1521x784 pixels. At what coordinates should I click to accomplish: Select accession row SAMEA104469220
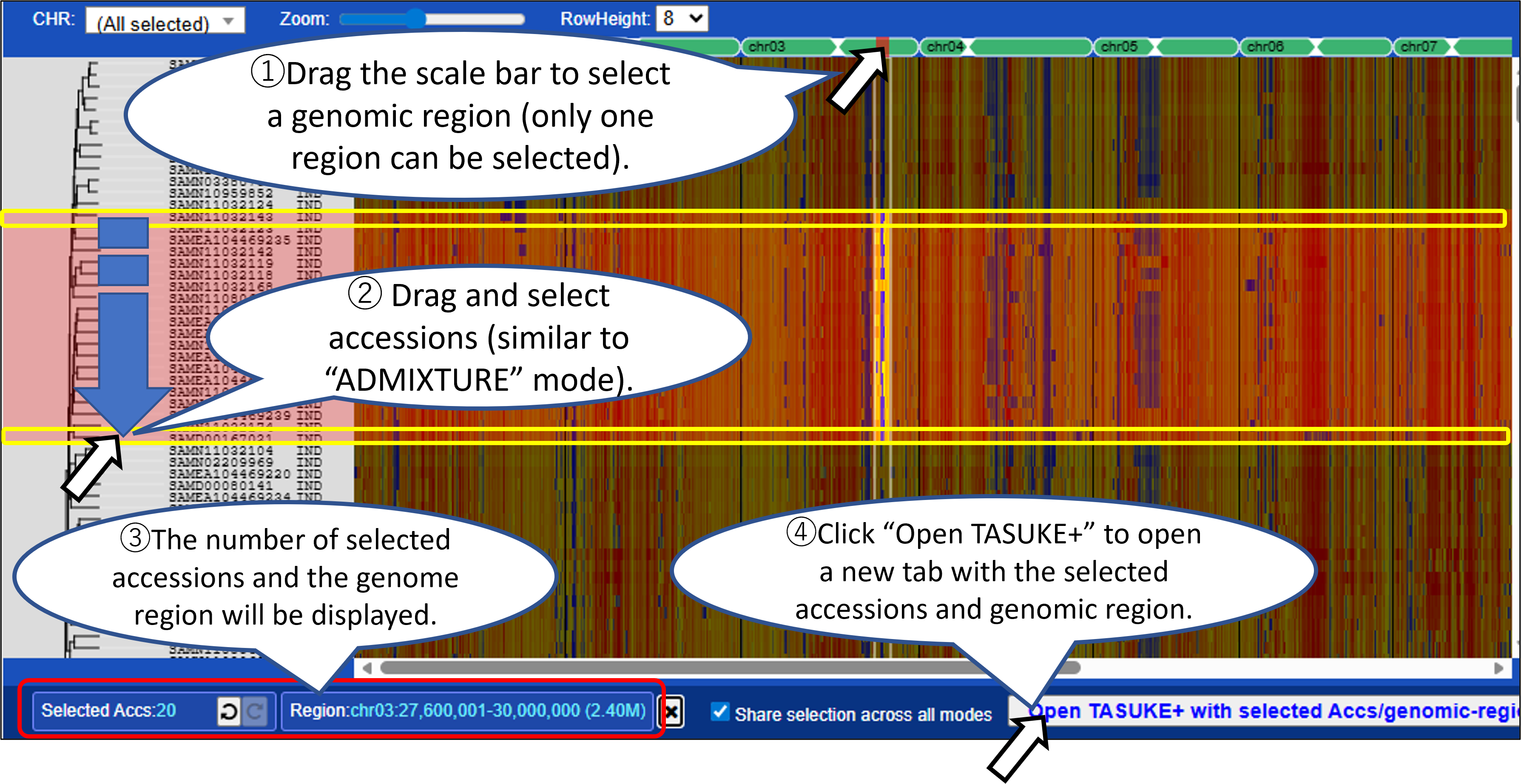pos(246,474)
